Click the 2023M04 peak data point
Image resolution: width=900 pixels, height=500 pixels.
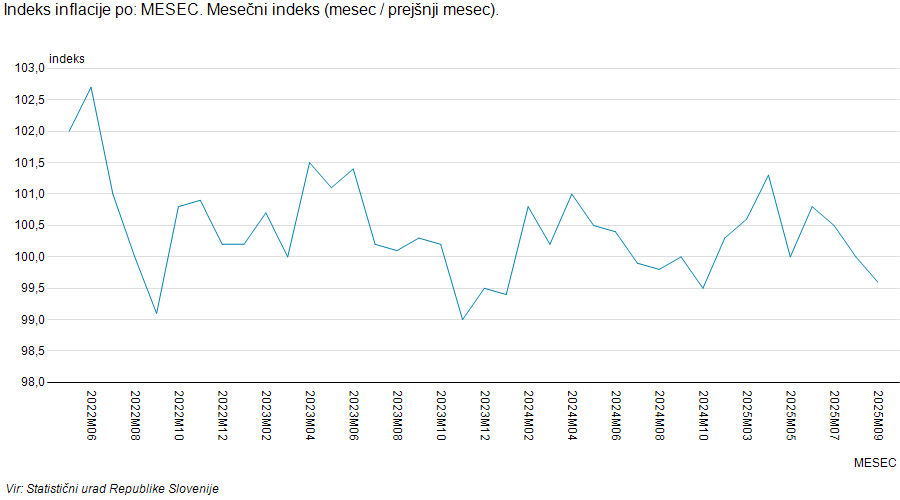click(x=310, y=162)
